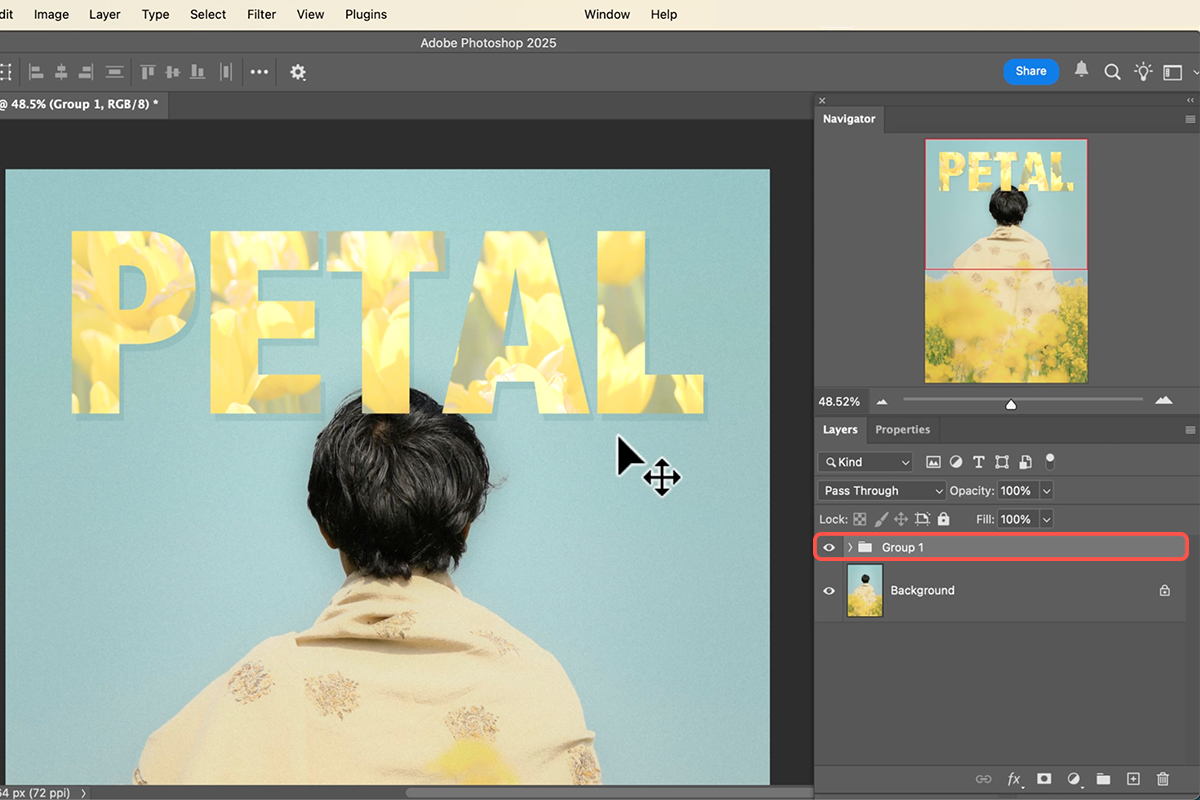The height and width of the screenshot is (800, 1200).
Task: Click the align top edges icon
Action: tap(148, 72)
